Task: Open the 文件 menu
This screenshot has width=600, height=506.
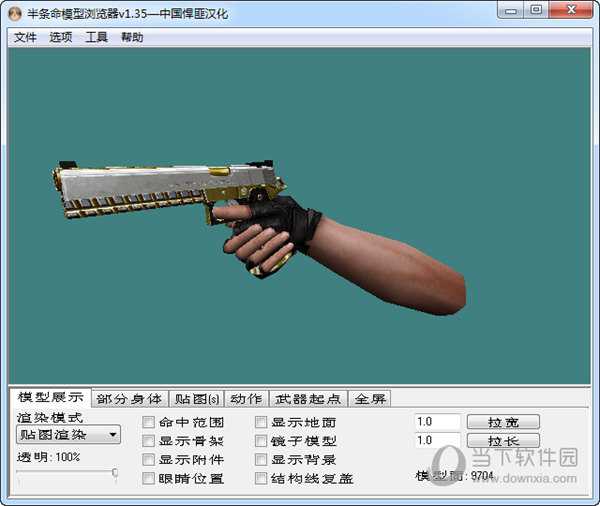Action: point(25,37)
